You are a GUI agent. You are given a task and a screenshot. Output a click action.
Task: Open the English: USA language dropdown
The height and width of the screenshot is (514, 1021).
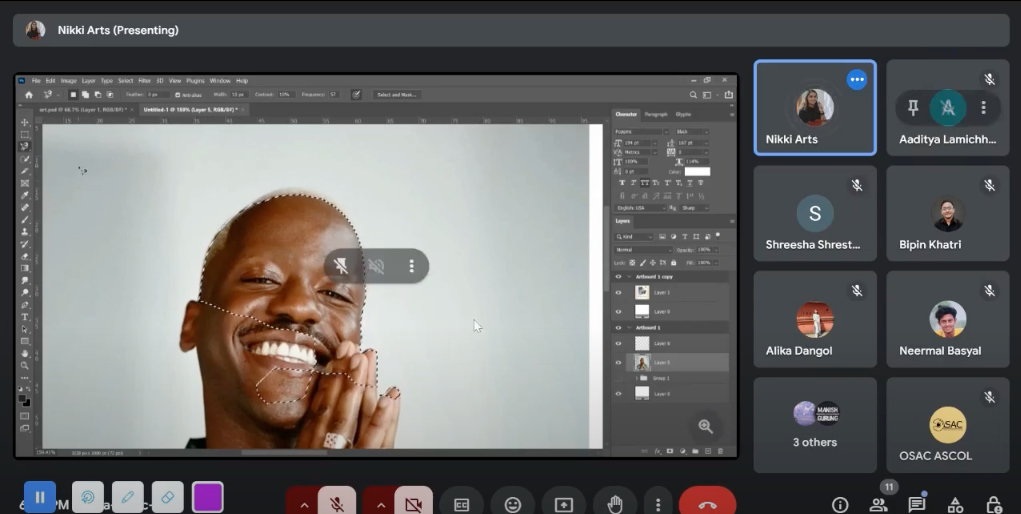coord(641,208)
